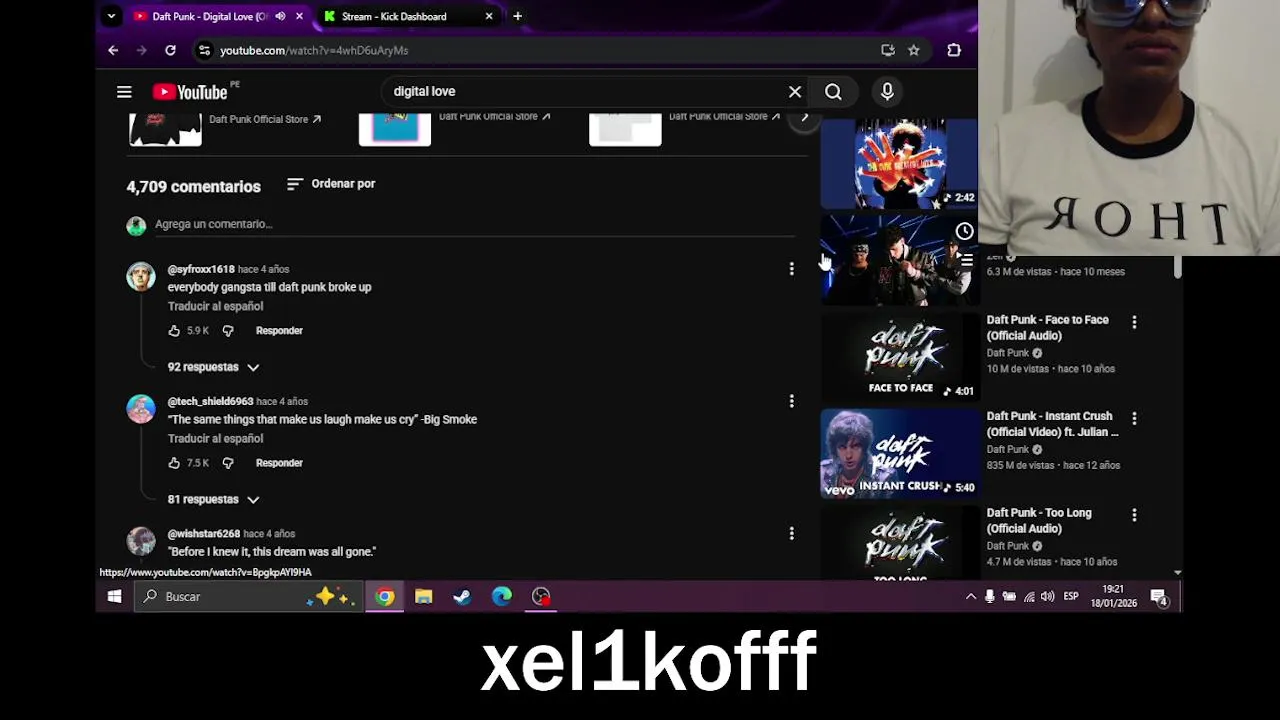
Task: Toggle the system volume tray icon
Action: (x=1047, y=597)
